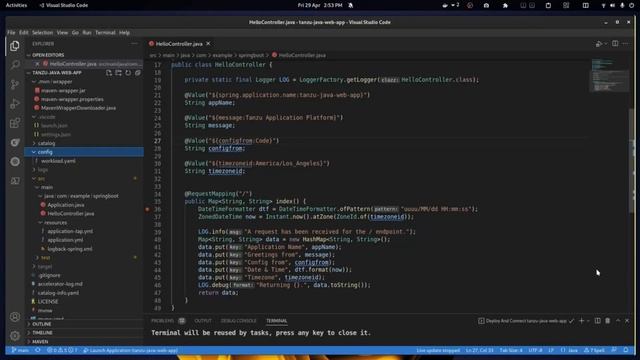Expand the catalog folder
Screen dimensions: 640x360
click(x=46, y=143)
